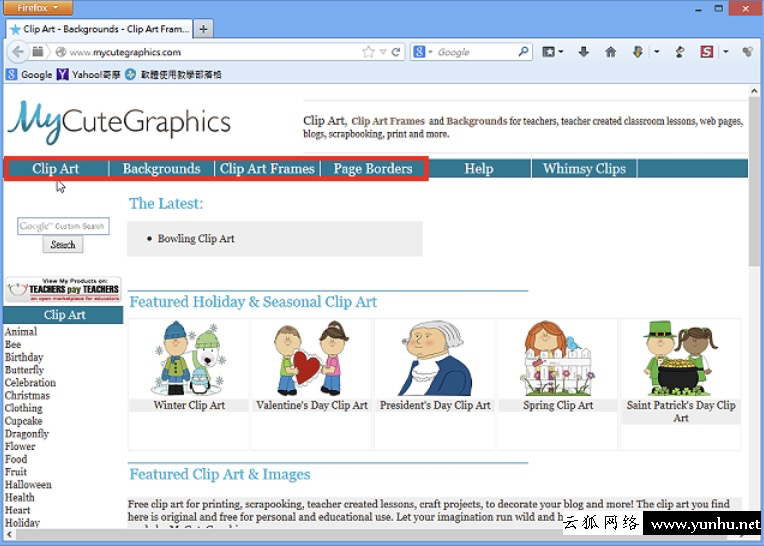Click the vertical scrollbar up arrow

(754, 91)
